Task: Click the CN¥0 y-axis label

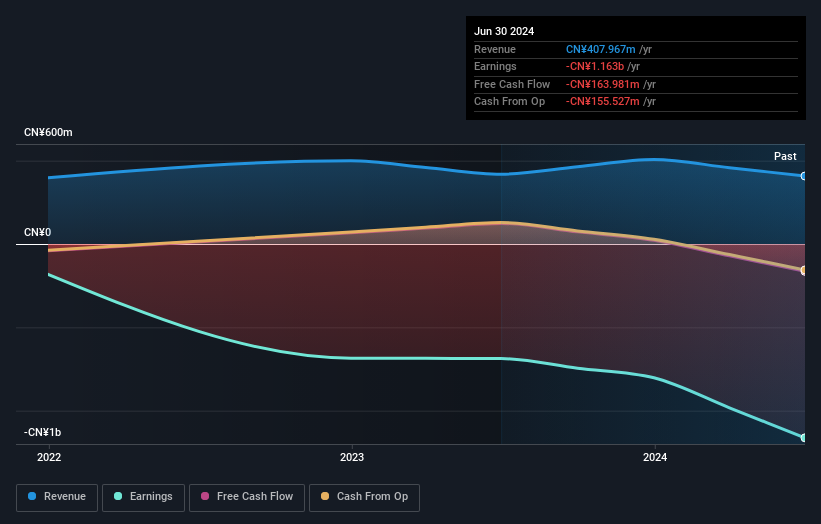Action: pos(38,232)
